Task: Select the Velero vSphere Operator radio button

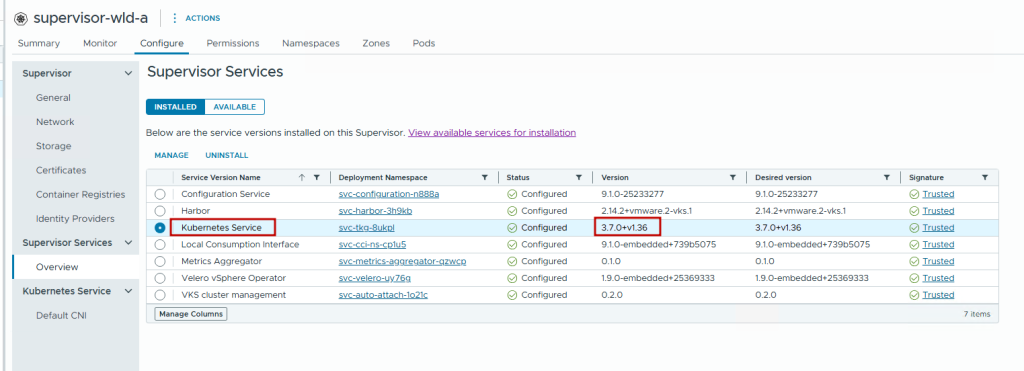Action: 160,278
